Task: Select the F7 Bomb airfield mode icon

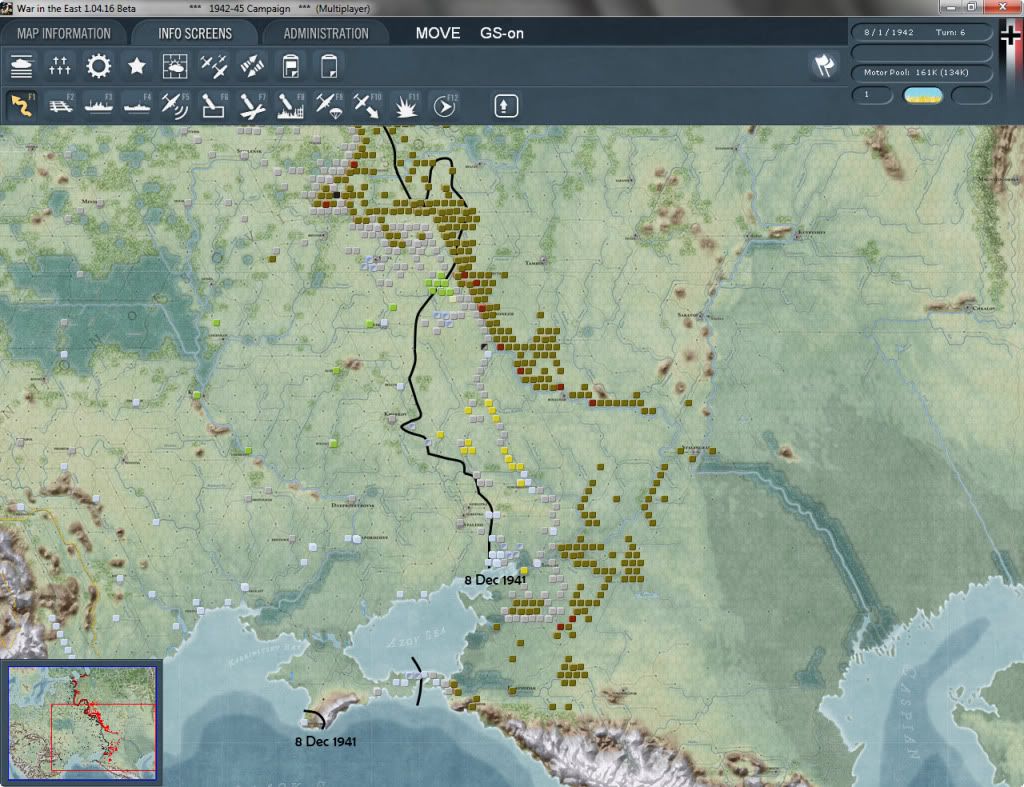Action: (252, 106)
